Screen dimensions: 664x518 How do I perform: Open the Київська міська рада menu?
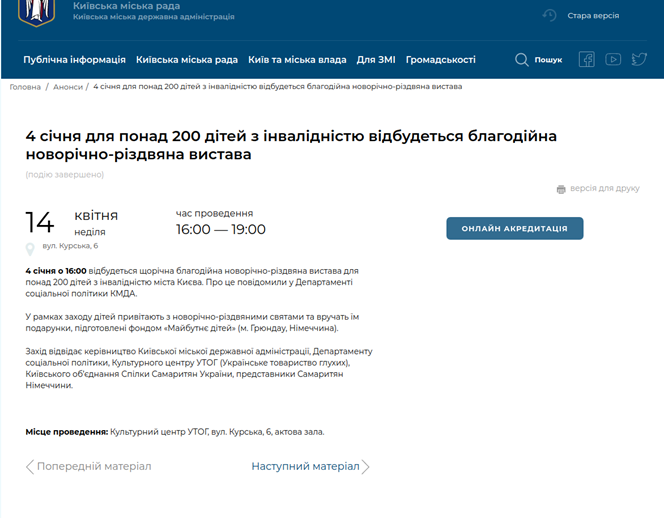coord(188,60)
